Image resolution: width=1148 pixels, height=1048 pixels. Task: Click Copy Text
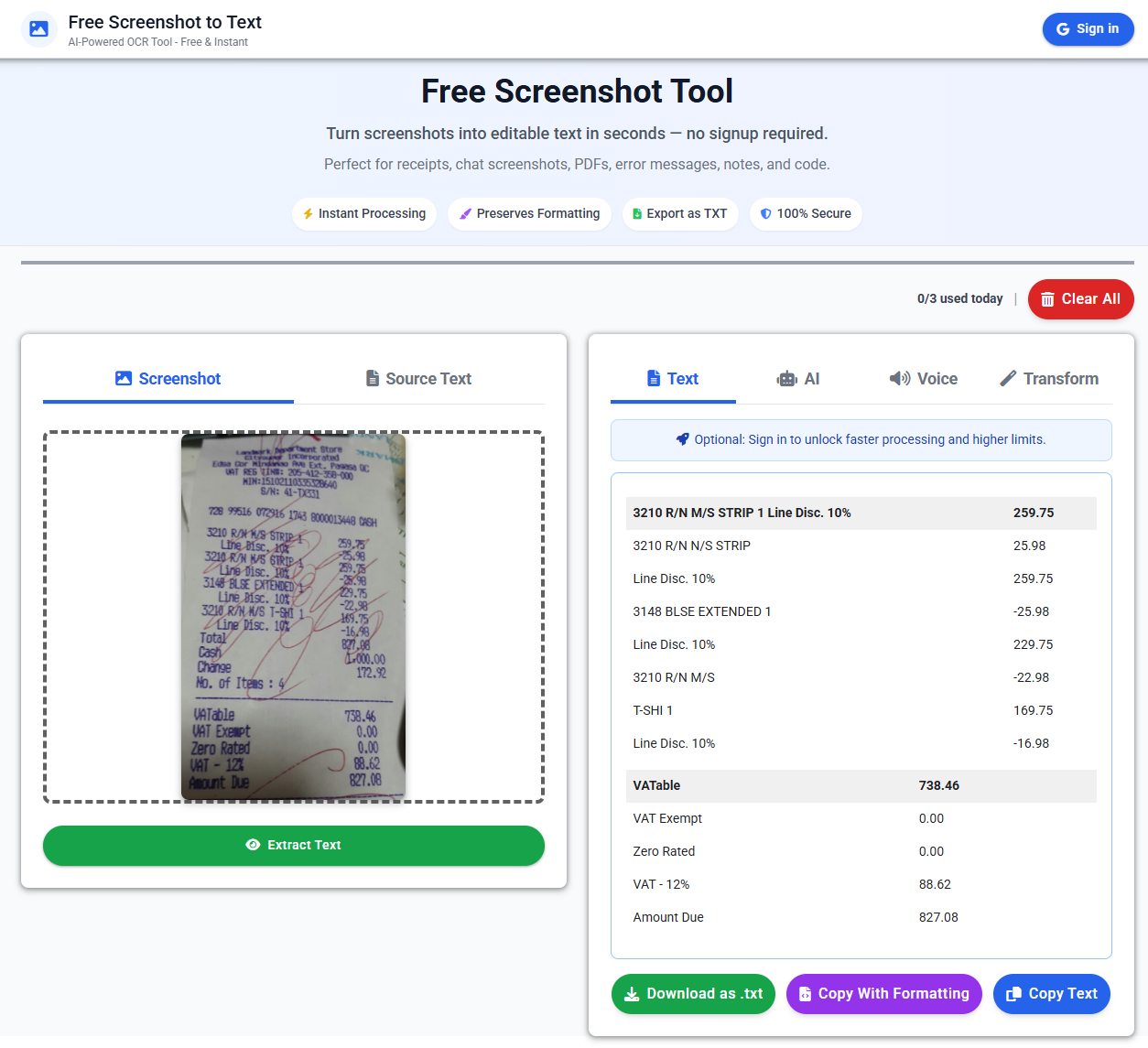pyautogui.click(x=1051, y=993)
